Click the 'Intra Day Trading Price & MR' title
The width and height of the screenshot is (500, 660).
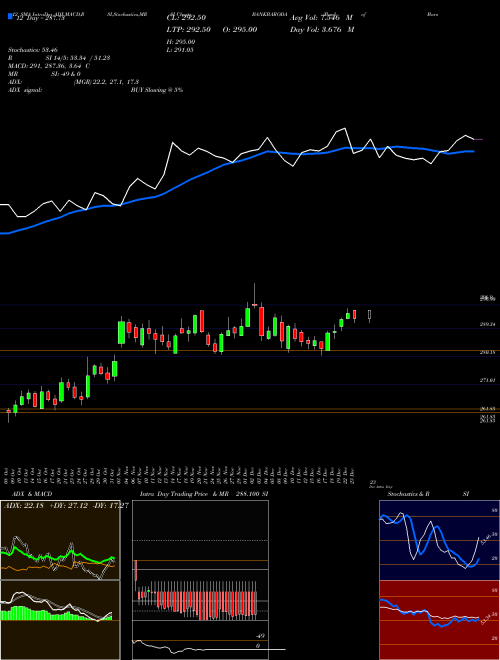[x=184, y=494]
